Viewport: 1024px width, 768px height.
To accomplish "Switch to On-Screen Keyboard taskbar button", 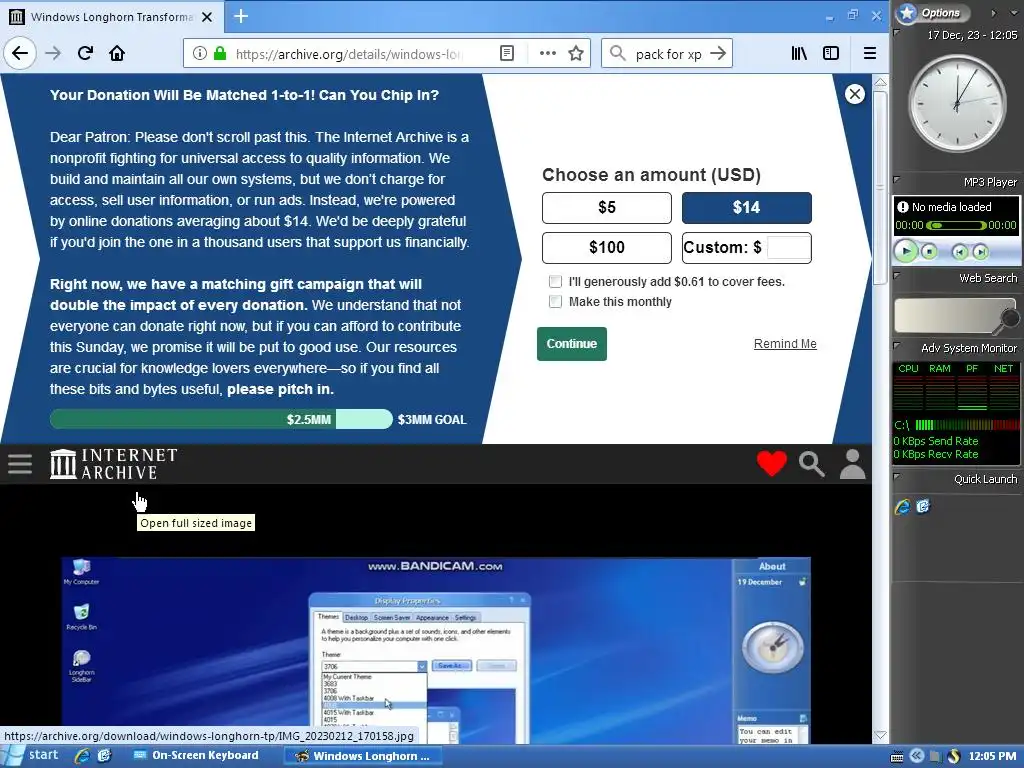I will coord(196,756).
